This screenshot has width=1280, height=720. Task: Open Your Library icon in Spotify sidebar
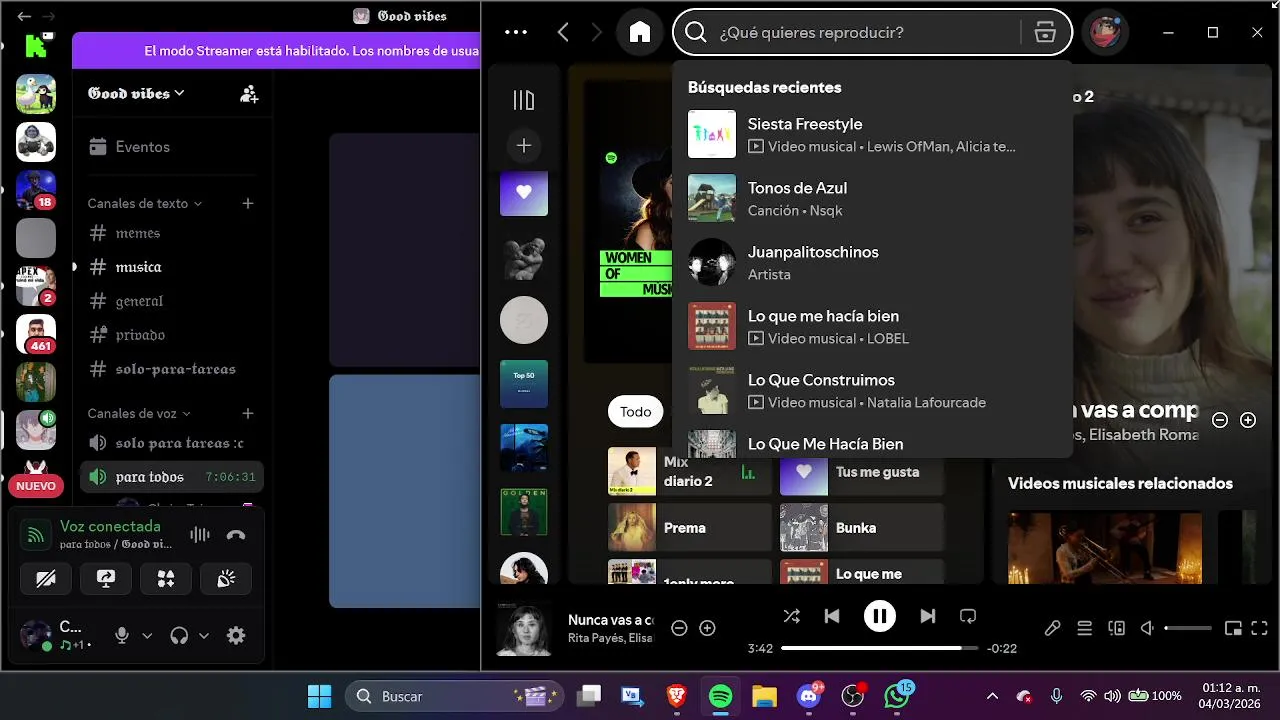pyautogui.click(x=524, y=100)
